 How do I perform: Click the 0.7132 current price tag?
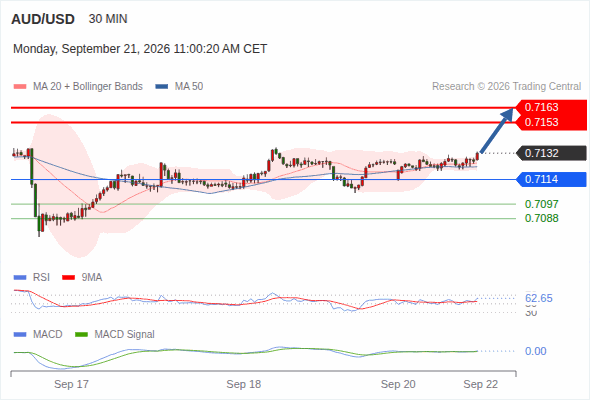551,153
